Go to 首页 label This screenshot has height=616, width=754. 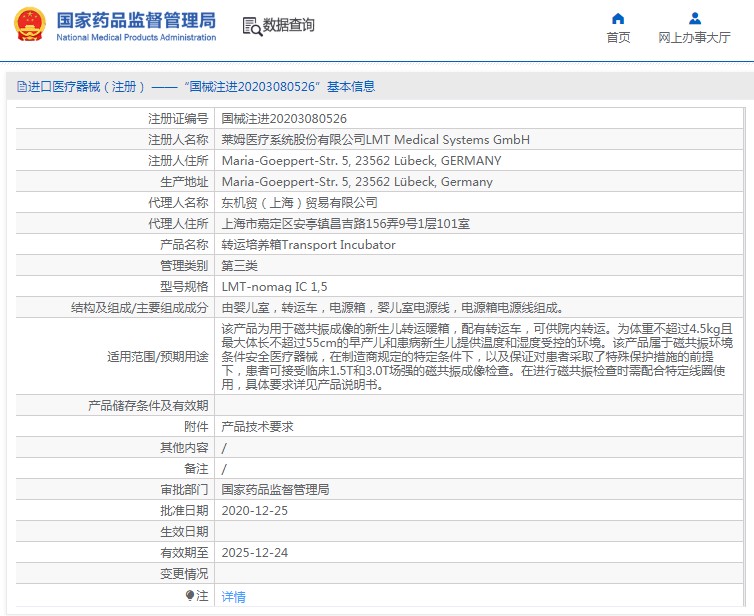tap(618, 38)
